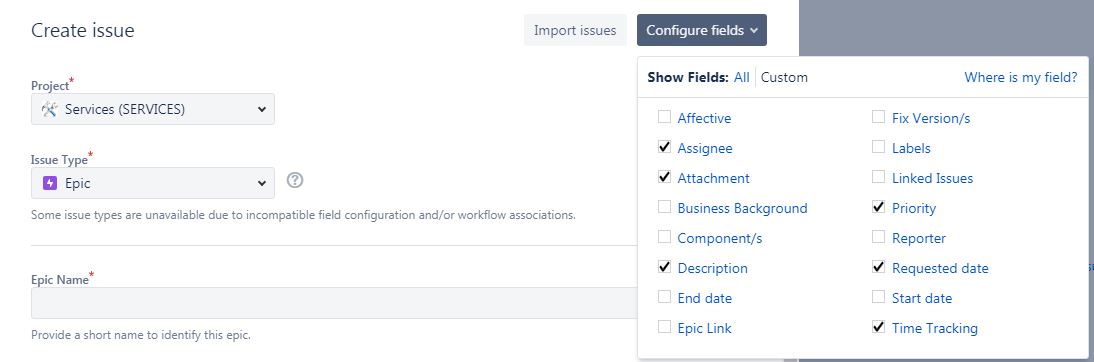Switch Show Fields to All
This screenshot has height=362, width=1094.
pos(742,77)
